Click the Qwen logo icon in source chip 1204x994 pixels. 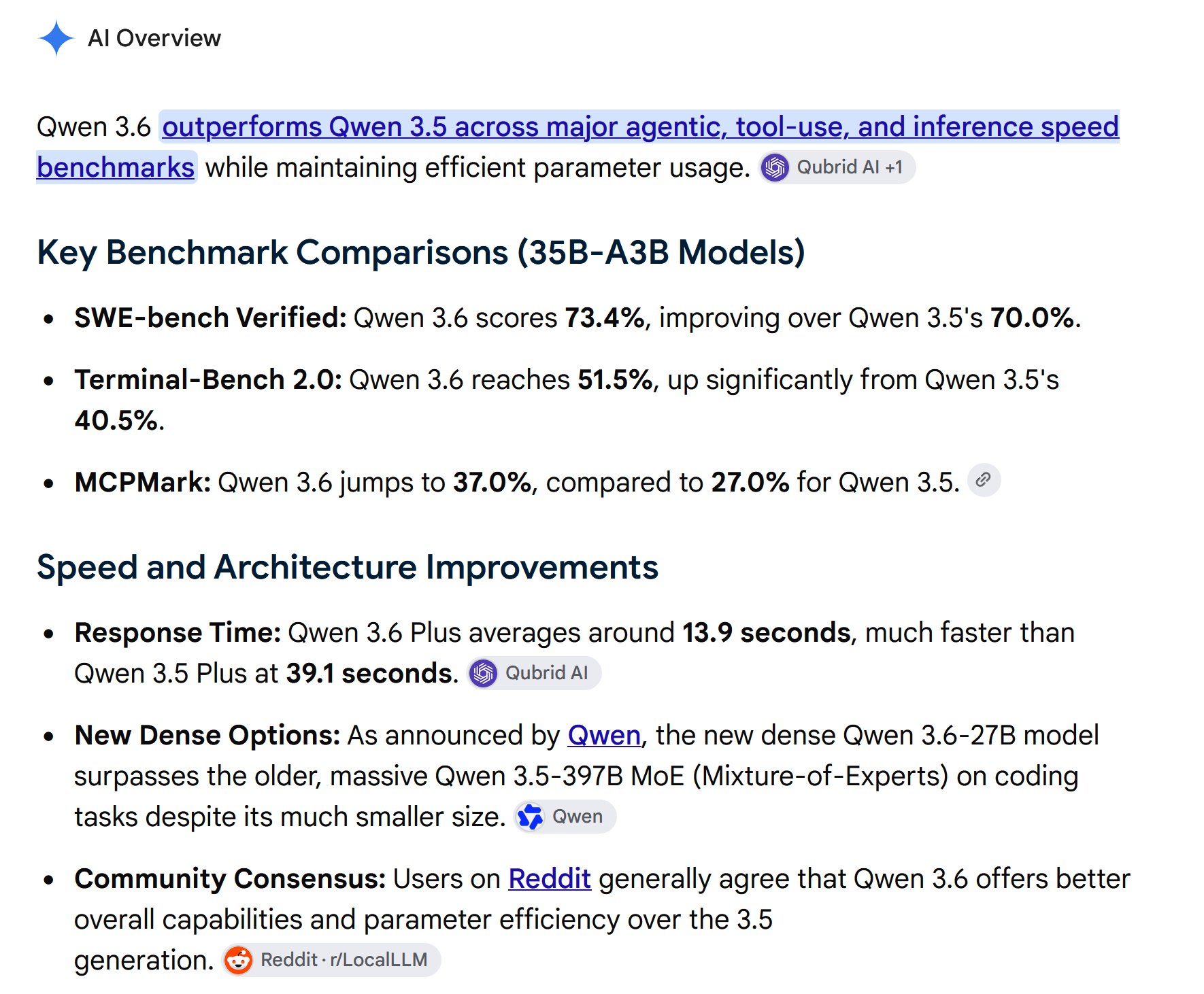pyautogui.click(x=531, y=817)
